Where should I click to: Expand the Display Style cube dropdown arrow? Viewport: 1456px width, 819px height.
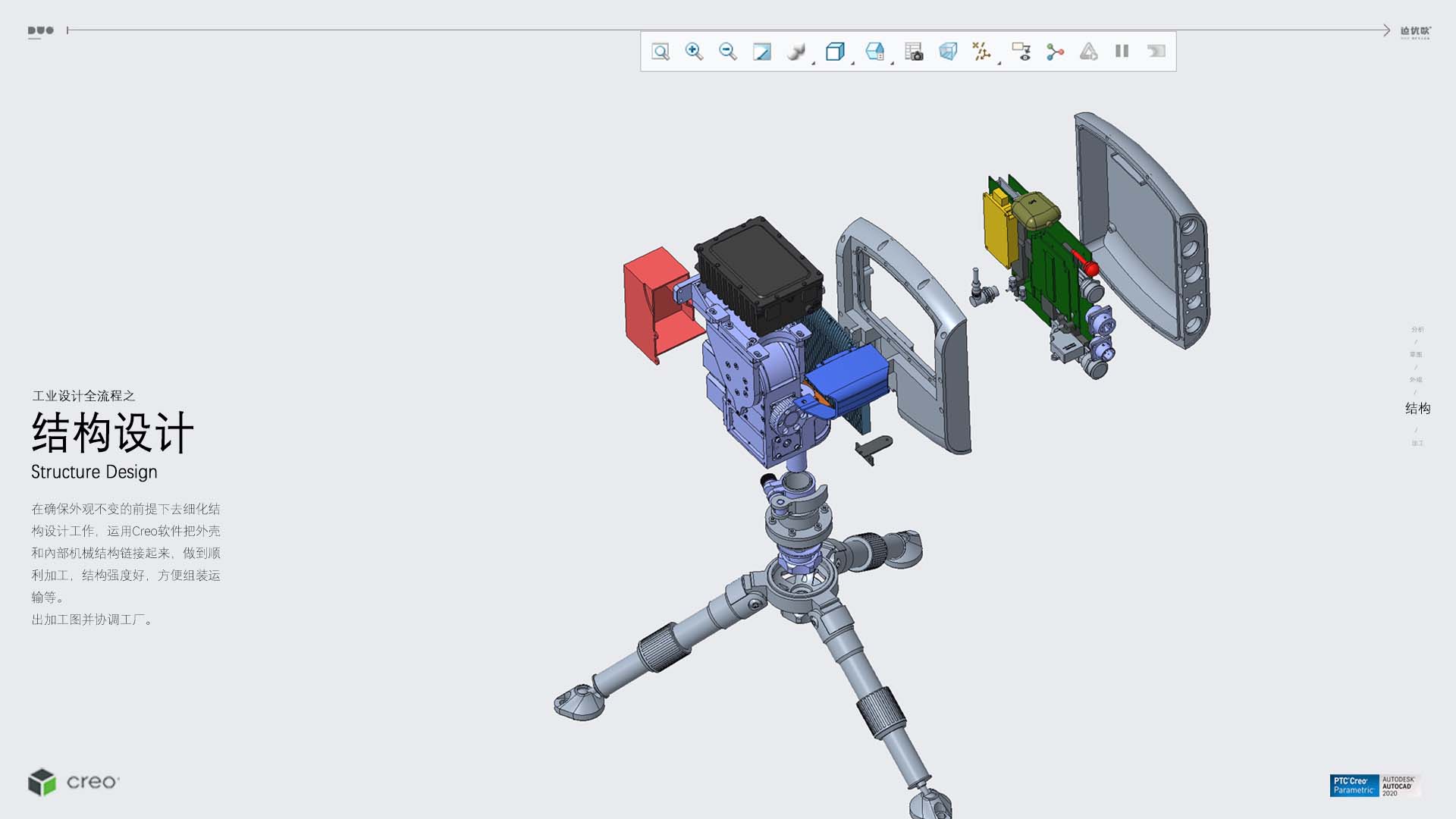853,62
